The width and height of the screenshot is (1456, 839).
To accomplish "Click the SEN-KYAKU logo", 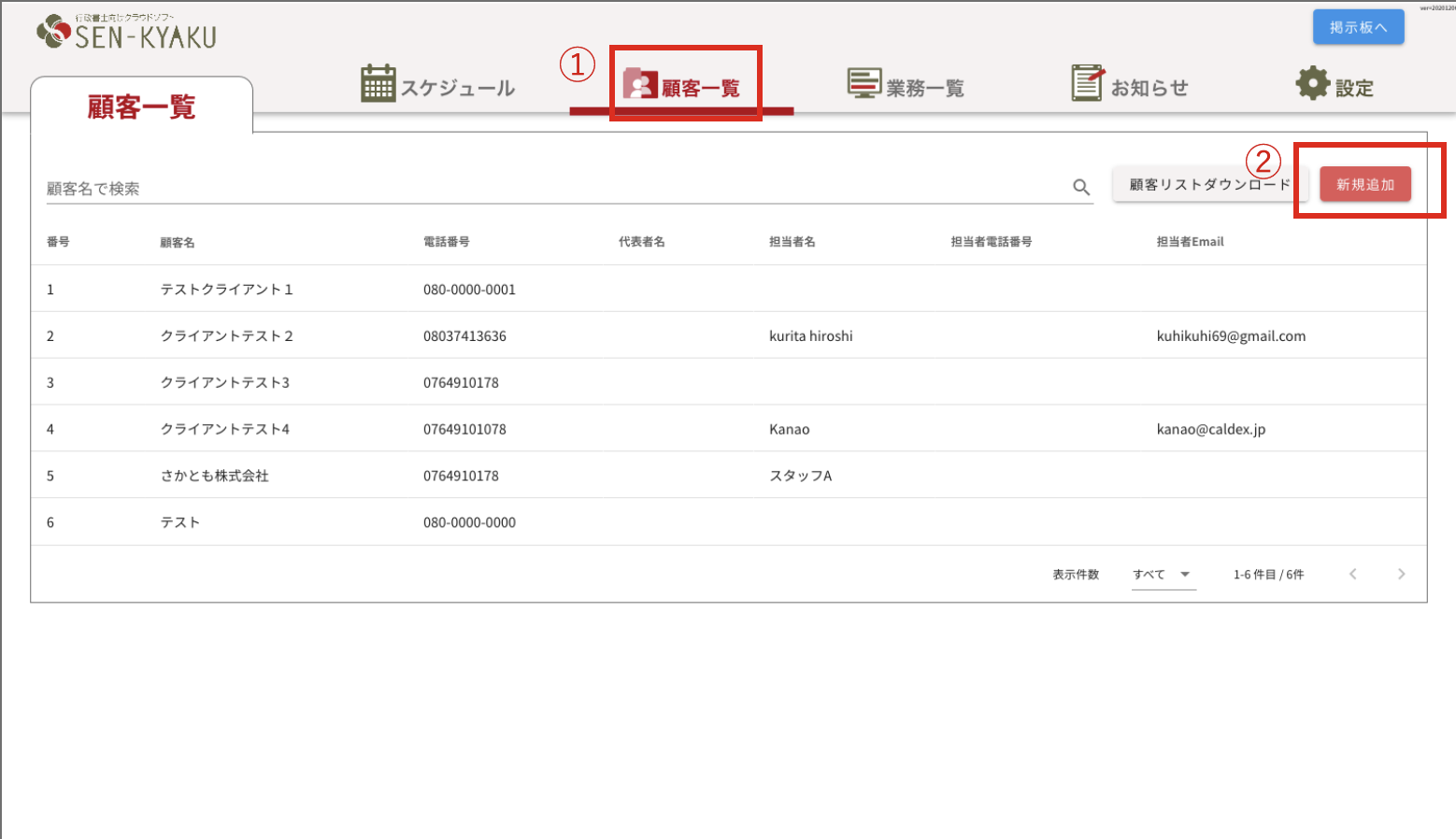I will coord(126,32).
